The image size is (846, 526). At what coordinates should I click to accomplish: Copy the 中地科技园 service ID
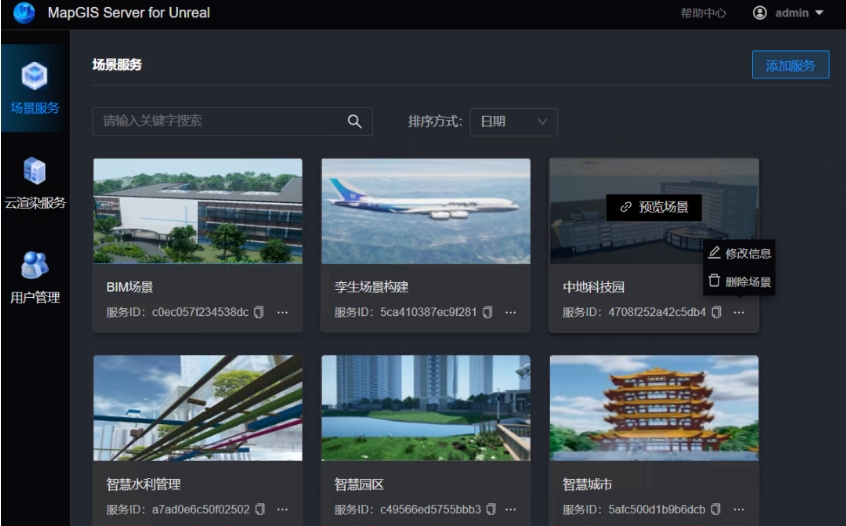tap(716, 312)
